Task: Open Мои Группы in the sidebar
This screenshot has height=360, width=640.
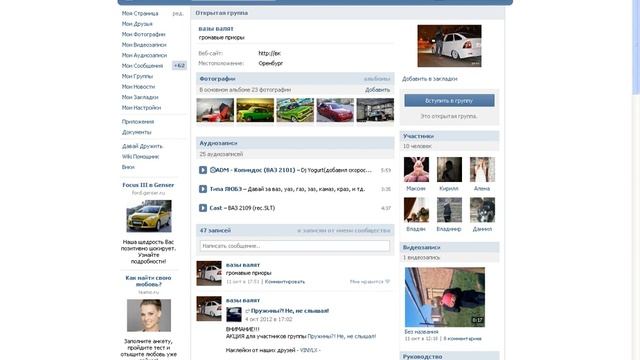Action: click(137, 76)
